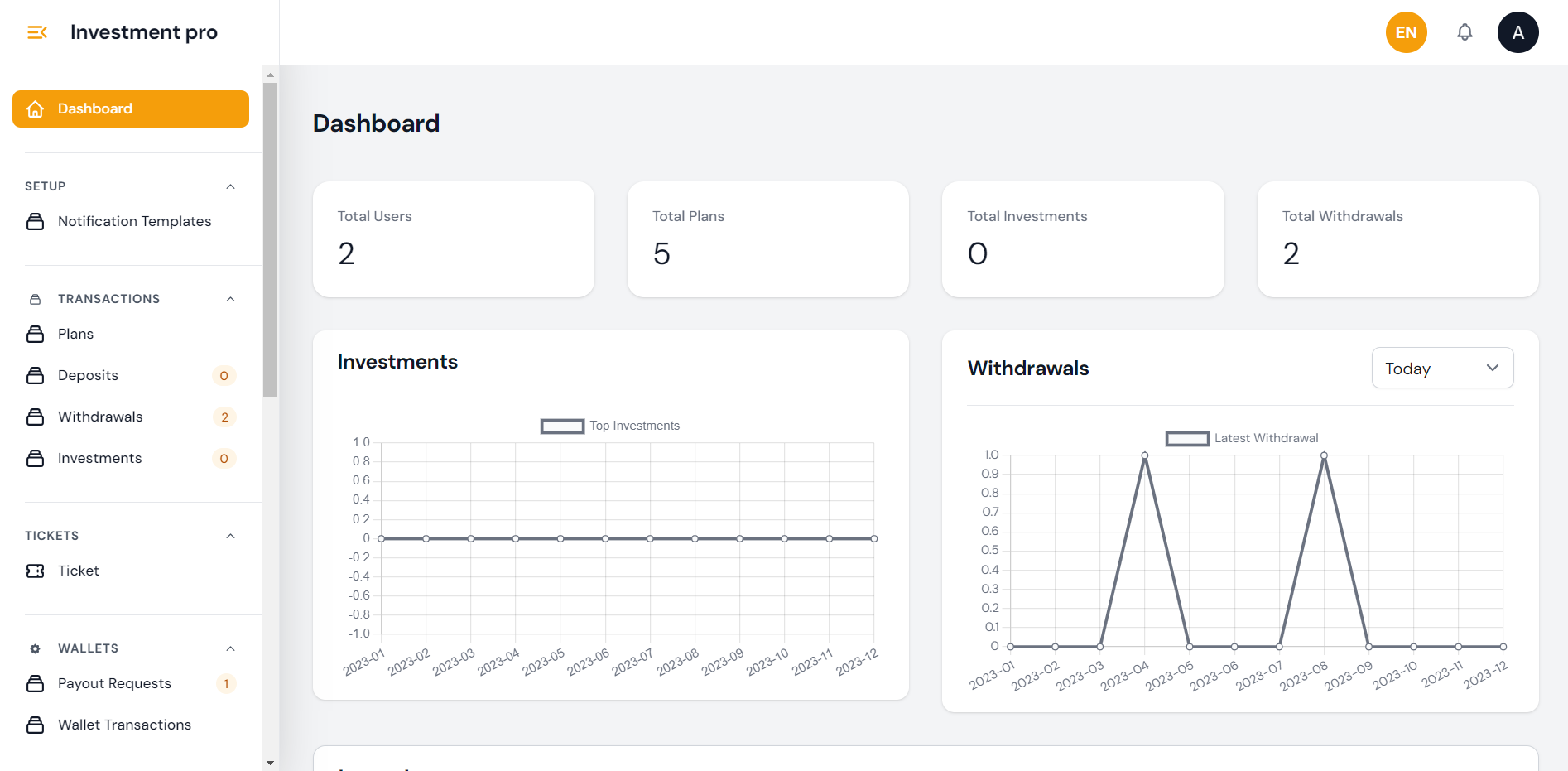Go to Deposits in the sidebar
Image resolution: width=1568 pixels, height=771 pixels.
click(x=88, y=375)
